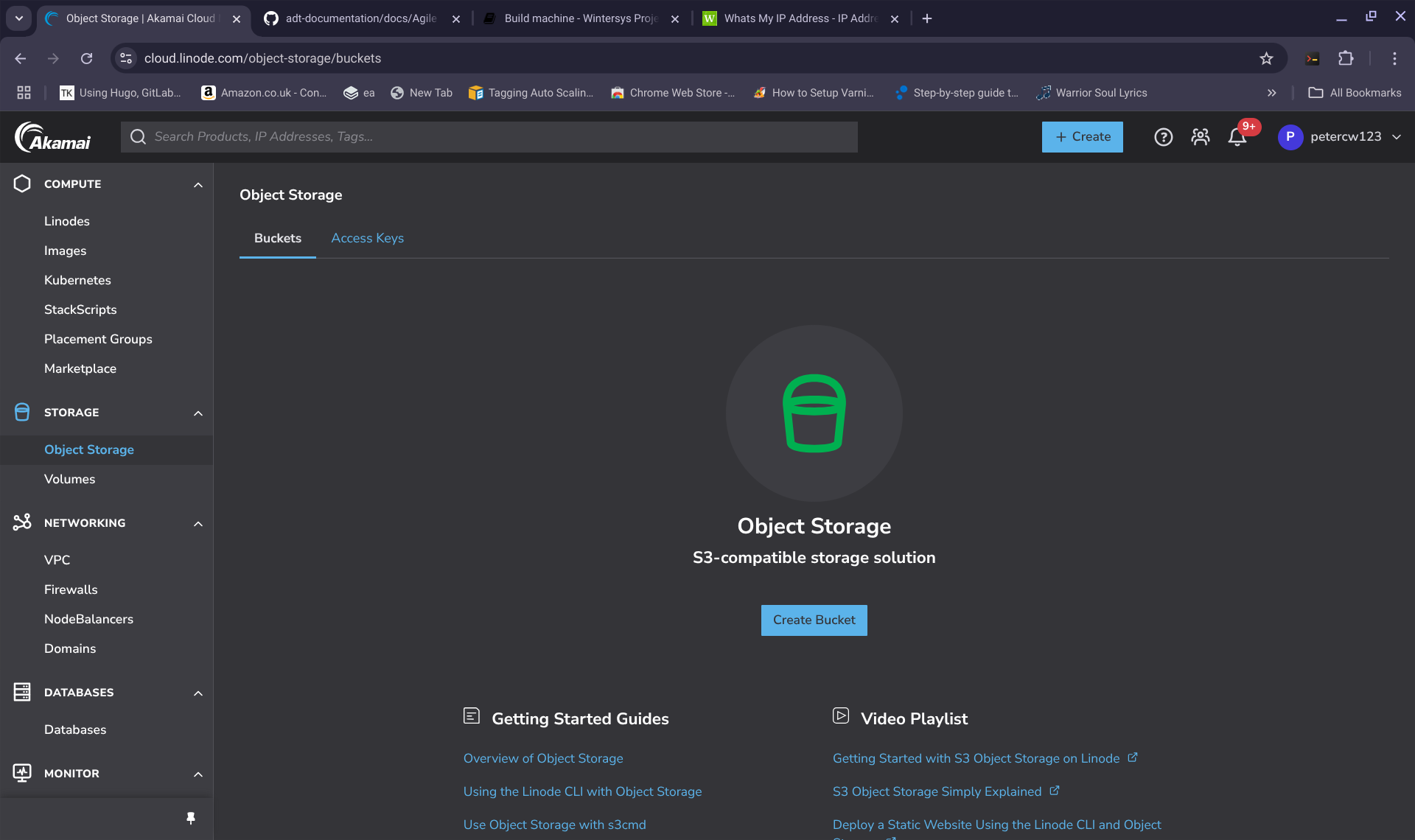Open Overview of Object Storage guide
The height and width of the screenshot is (840, 1415).
coord(542,758)
